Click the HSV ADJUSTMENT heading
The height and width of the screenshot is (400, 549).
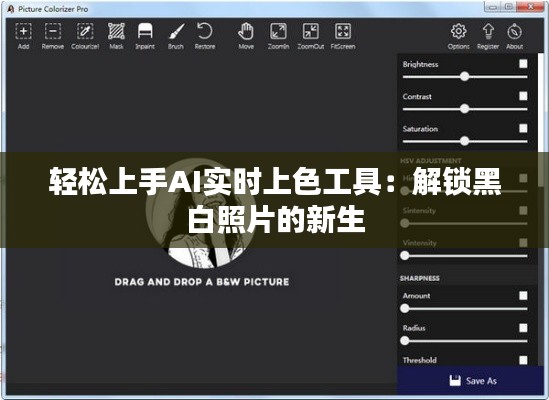pyautogui.click(x=431, y=161)
